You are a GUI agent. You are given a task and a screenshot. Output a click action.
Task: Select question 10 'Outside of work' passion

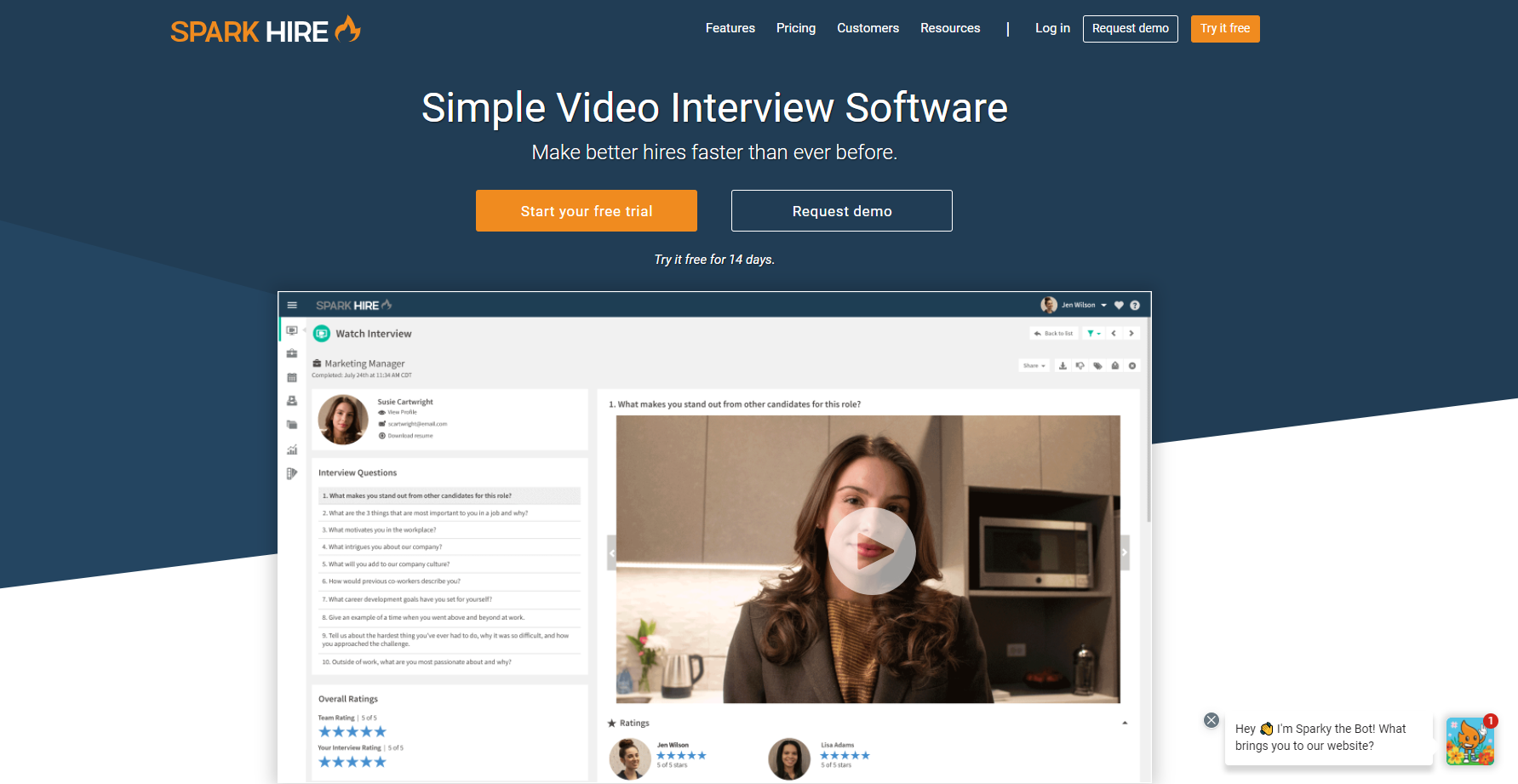coord(450,662)
